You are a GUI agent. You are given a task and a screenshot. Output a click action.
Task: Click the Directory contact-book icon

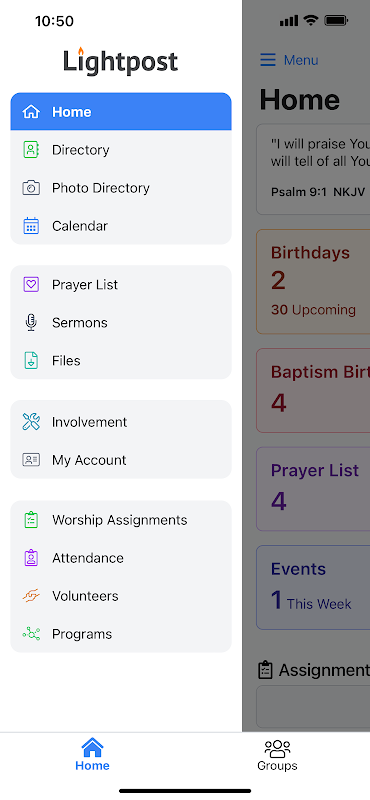coord(31,149)
